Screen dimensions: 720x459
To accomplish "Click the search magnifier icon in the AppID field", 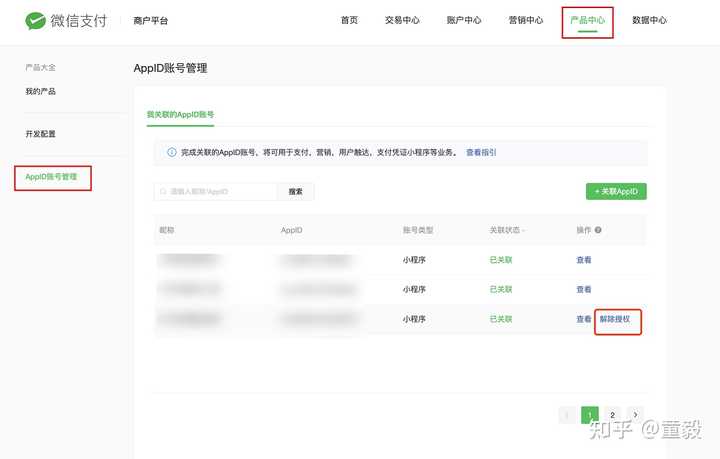I will [x=163, y=191].
